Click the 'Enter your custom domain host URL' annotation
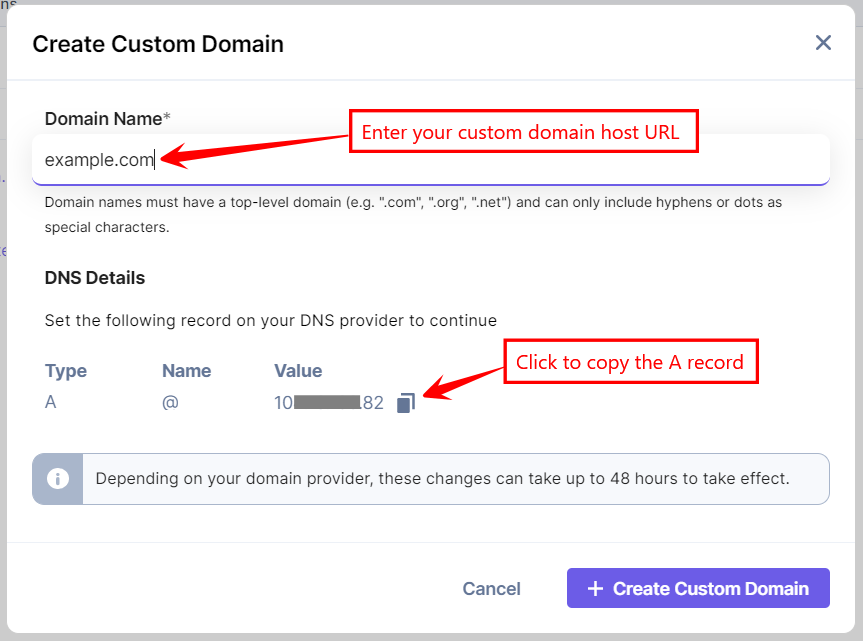Screen dimensions: 863x641 click(523, 131)
